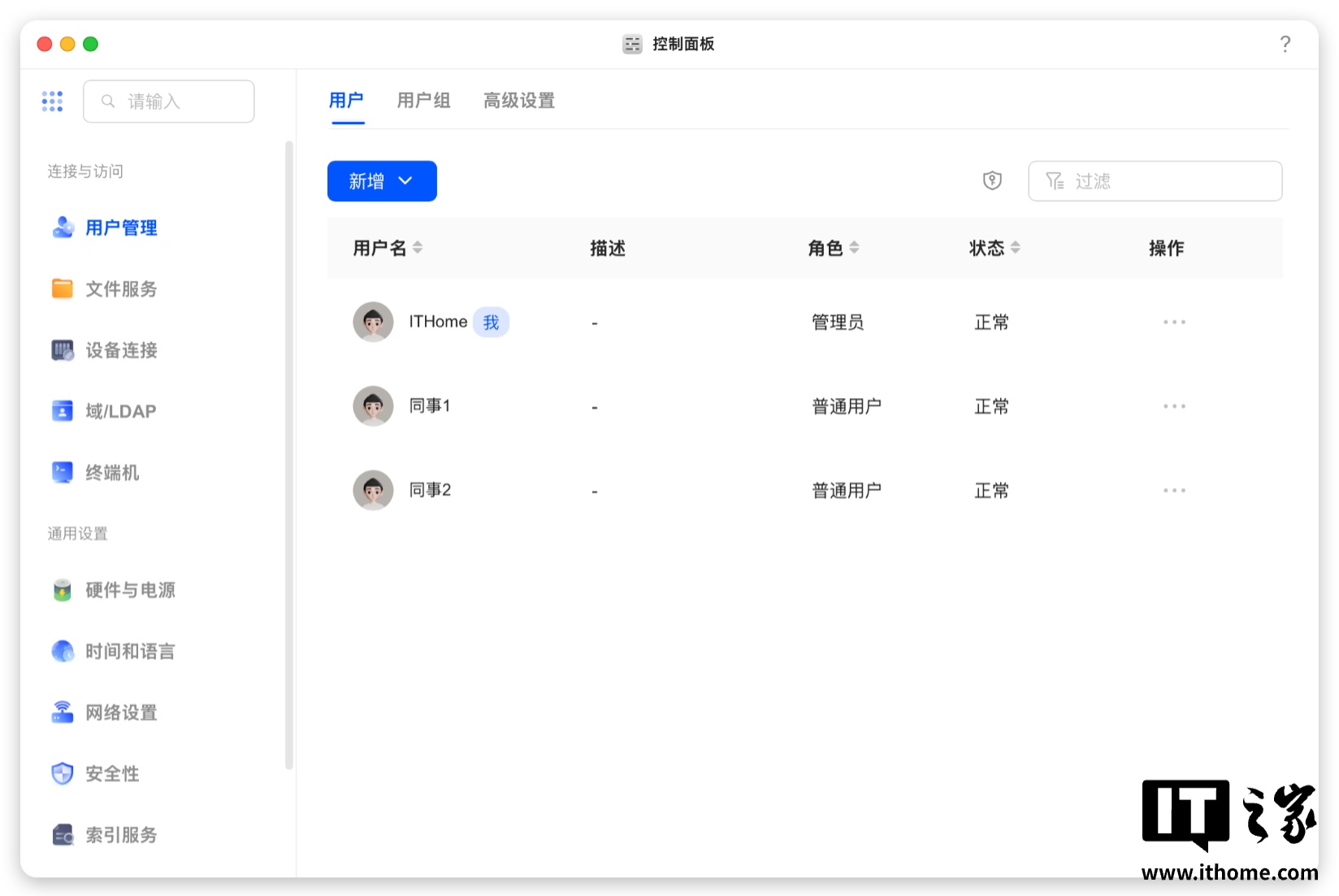
Task: Maximize window with green button
Action: (91, 44)
